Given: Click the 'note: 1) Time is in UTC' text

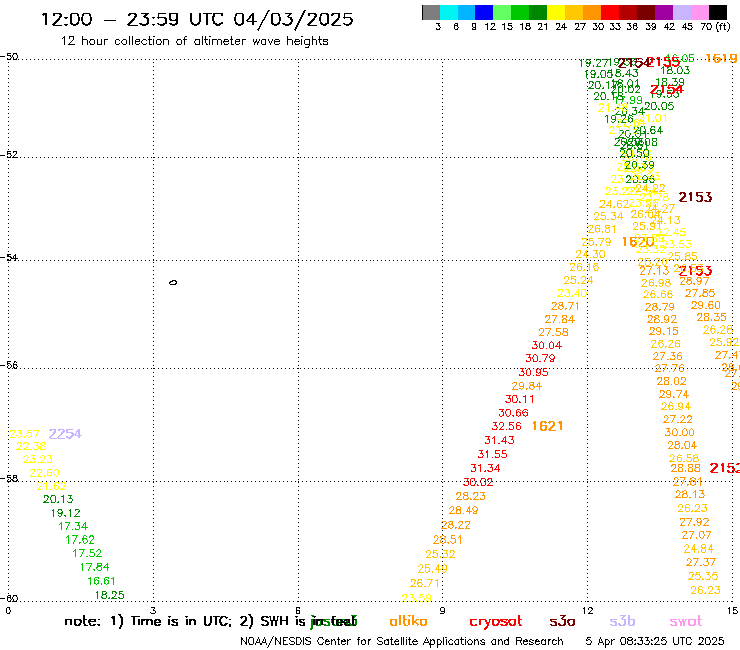Looking at the screenshot, I should 148,621.
